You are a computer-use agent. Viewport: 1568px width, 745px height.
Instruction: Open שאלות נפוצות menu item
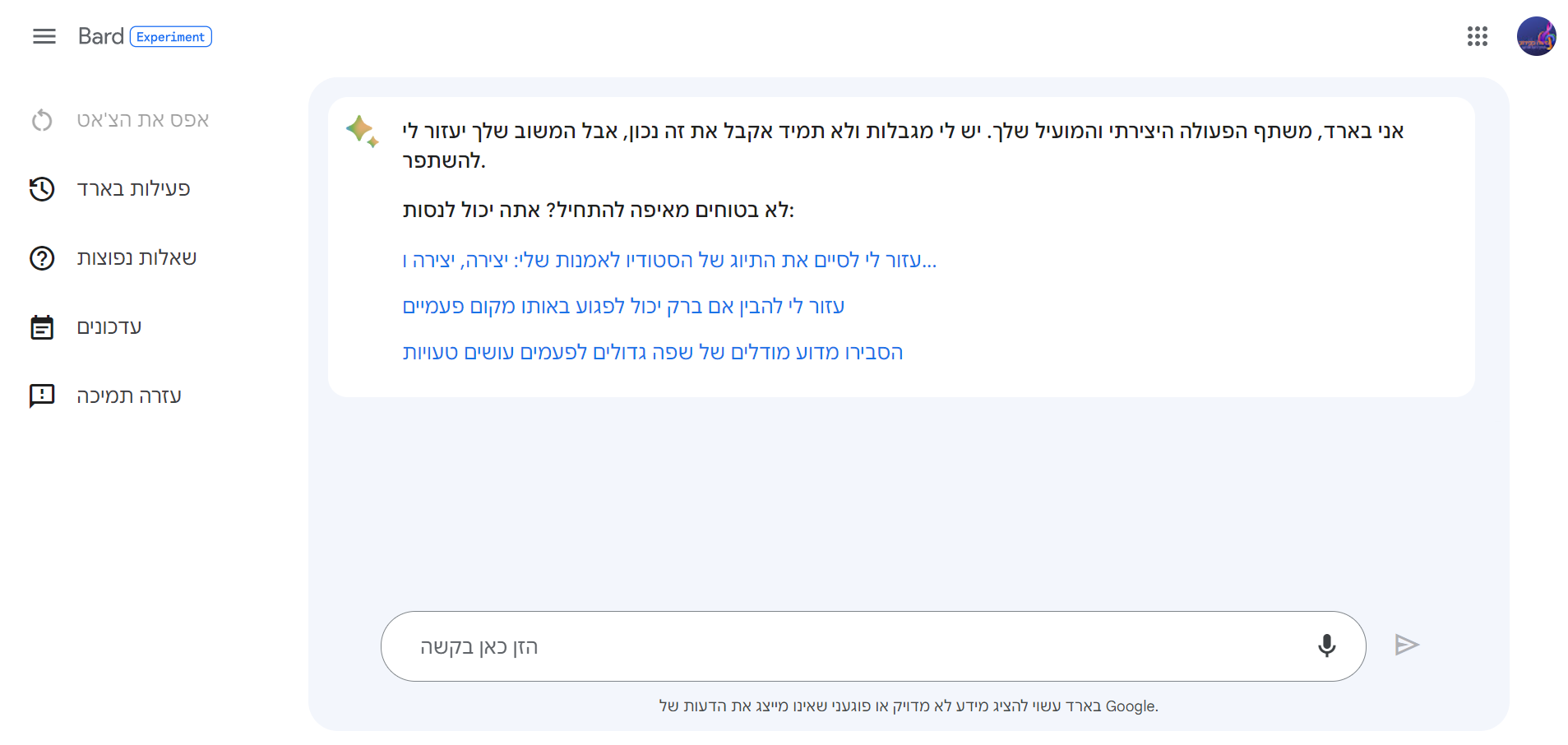tap(136, 258)
